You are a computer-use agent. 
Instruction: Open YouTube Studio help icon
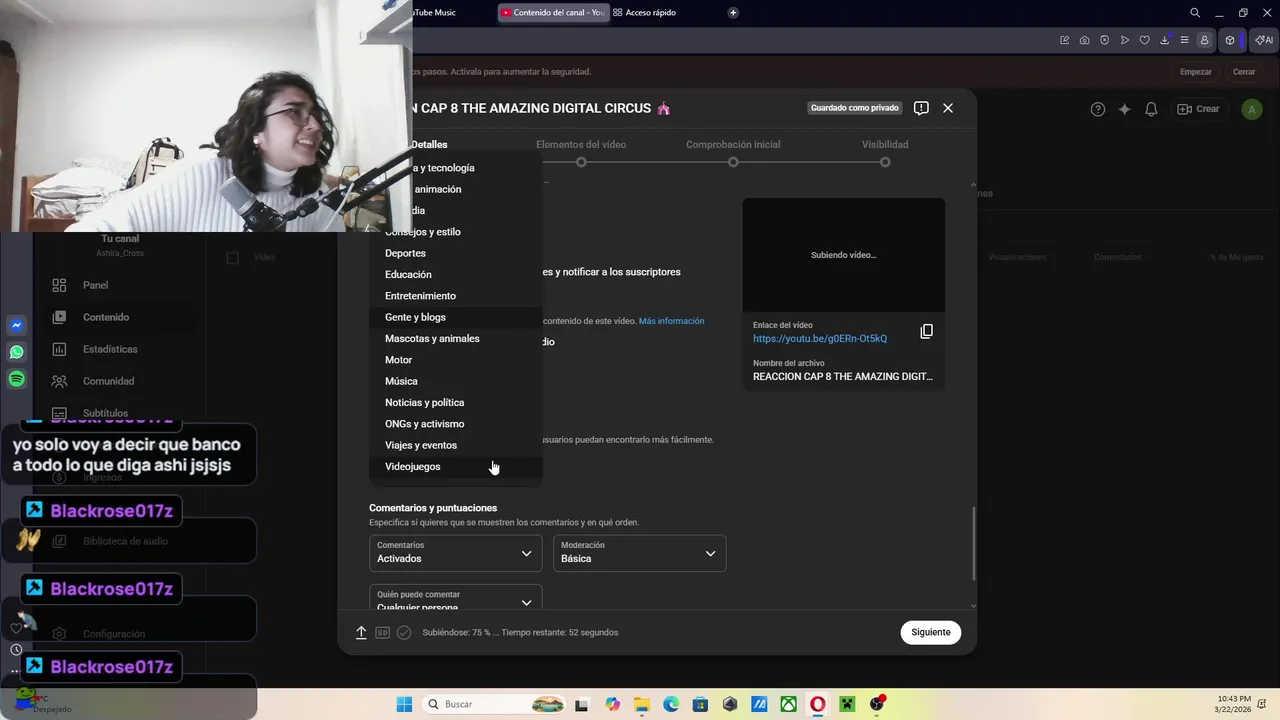coord(1098,109)
